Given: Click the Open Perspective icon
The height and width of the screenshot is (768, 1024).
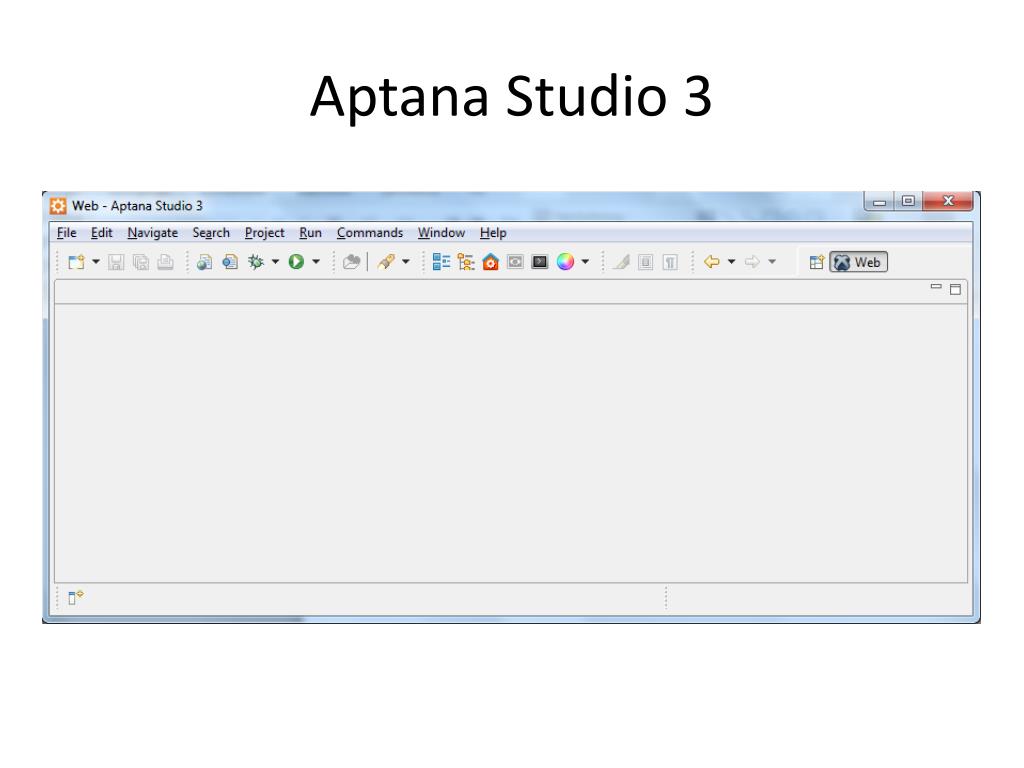Looking at the screenshot, I should pyautogui.click(x=816, y=262).
